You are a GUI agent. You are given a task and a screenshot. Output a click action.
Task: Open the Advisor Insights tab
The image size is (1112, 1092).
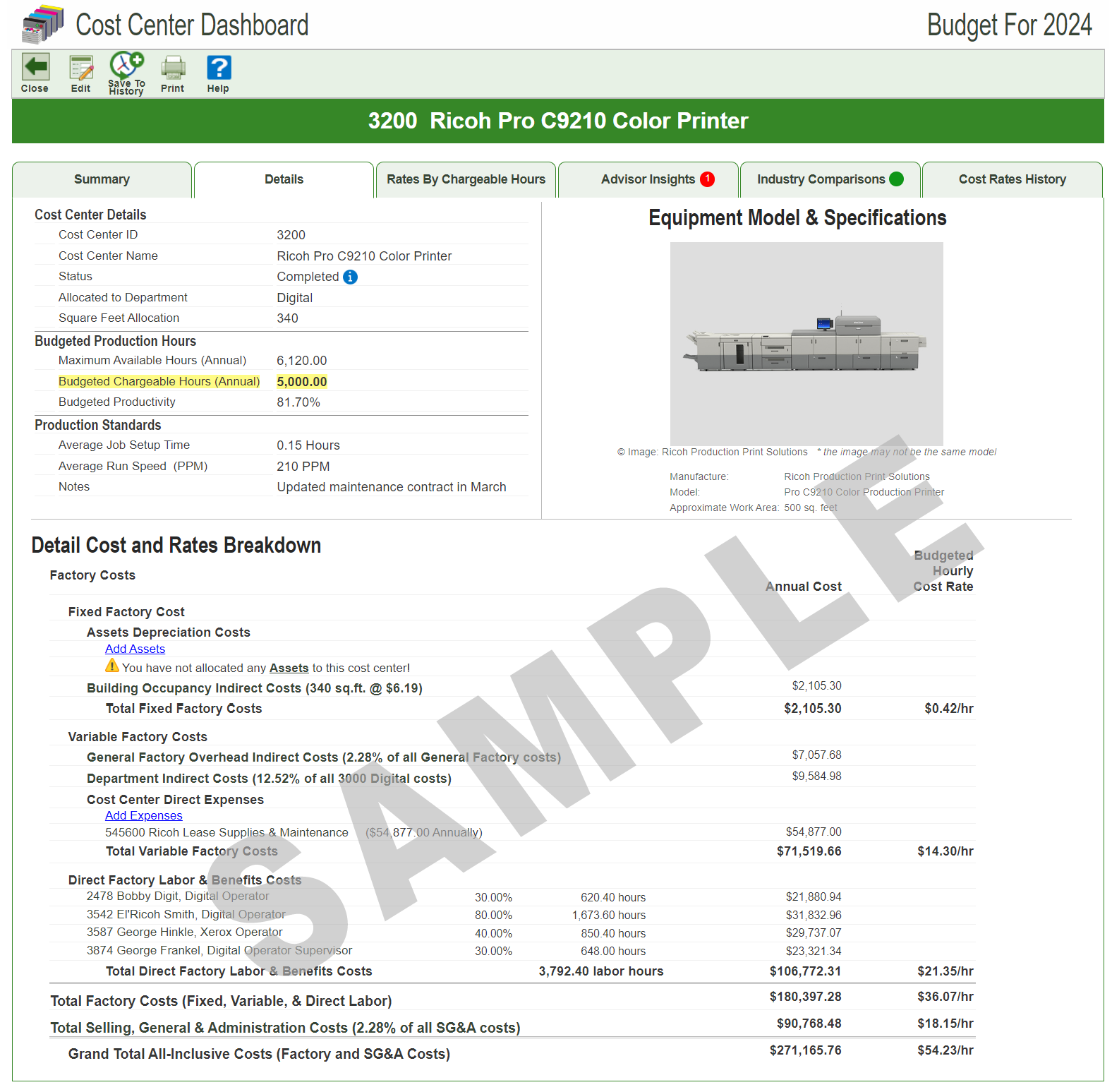[648, 180]
